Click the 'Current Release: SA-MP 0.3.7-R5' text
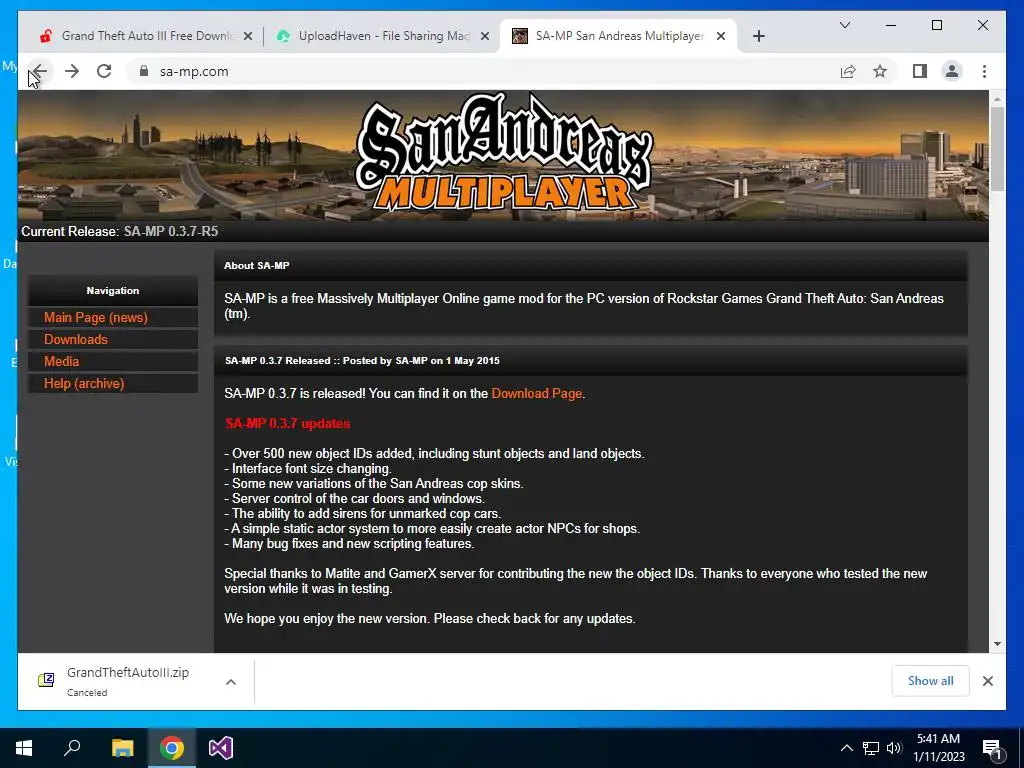This screenshot has height=768, width=1024. (x=120, y=231)
